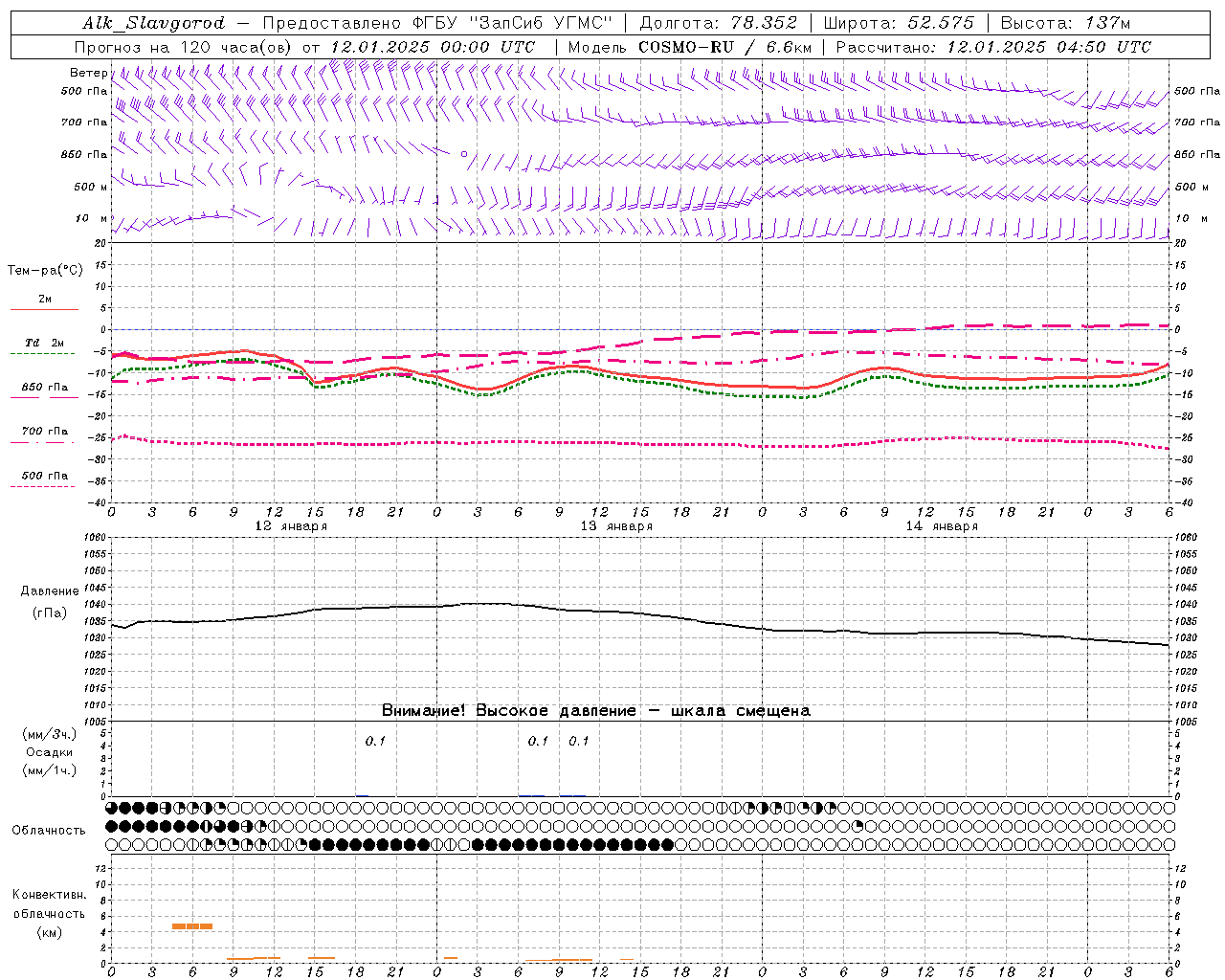
Task: Click the 13 января date label
Action: (x=616, y=525)
